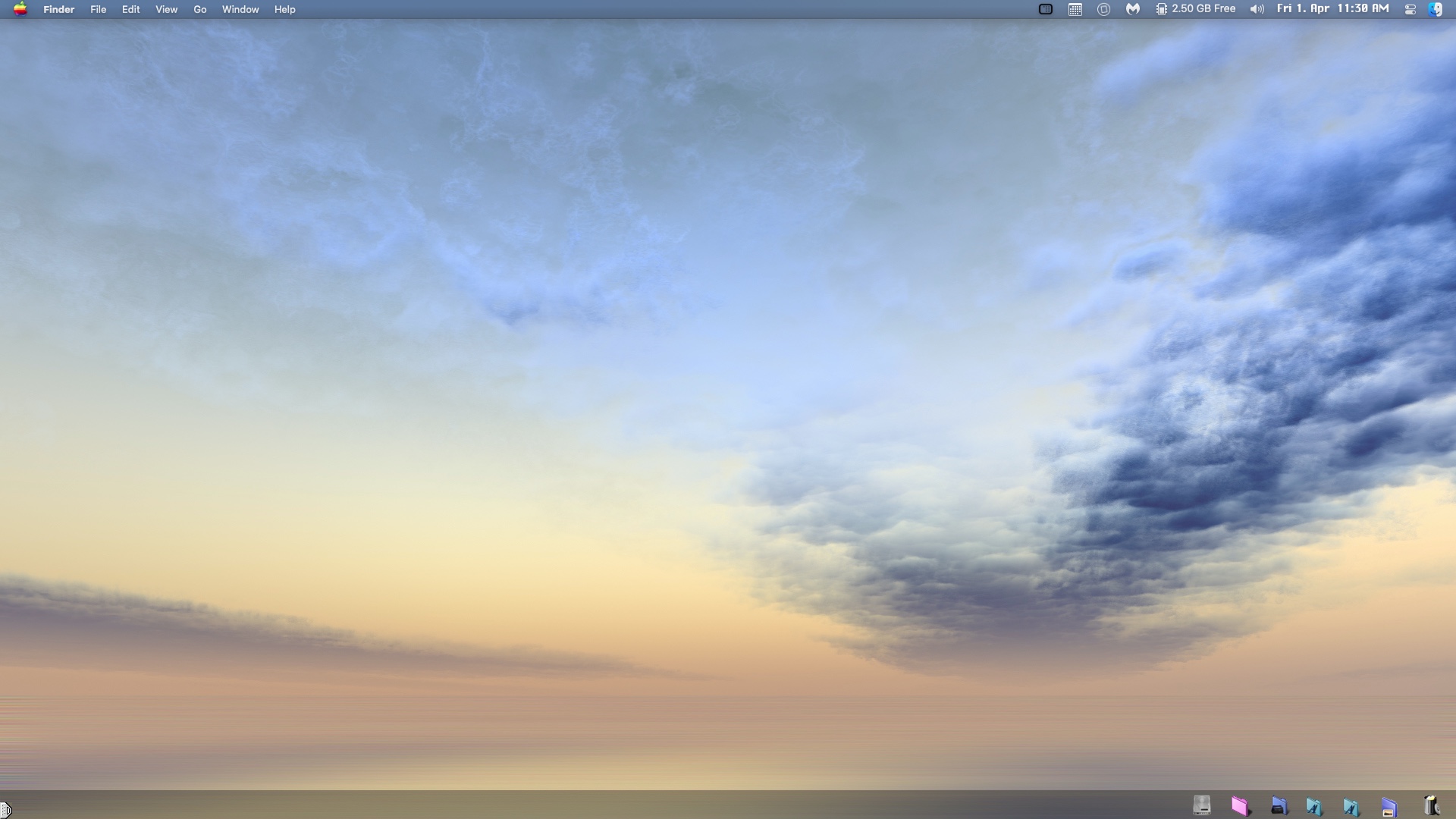Expand the 2.50 GB Free memory monitor
Image resolution: width=1456 pixels, height=819 pixels.
[1196, 9]
